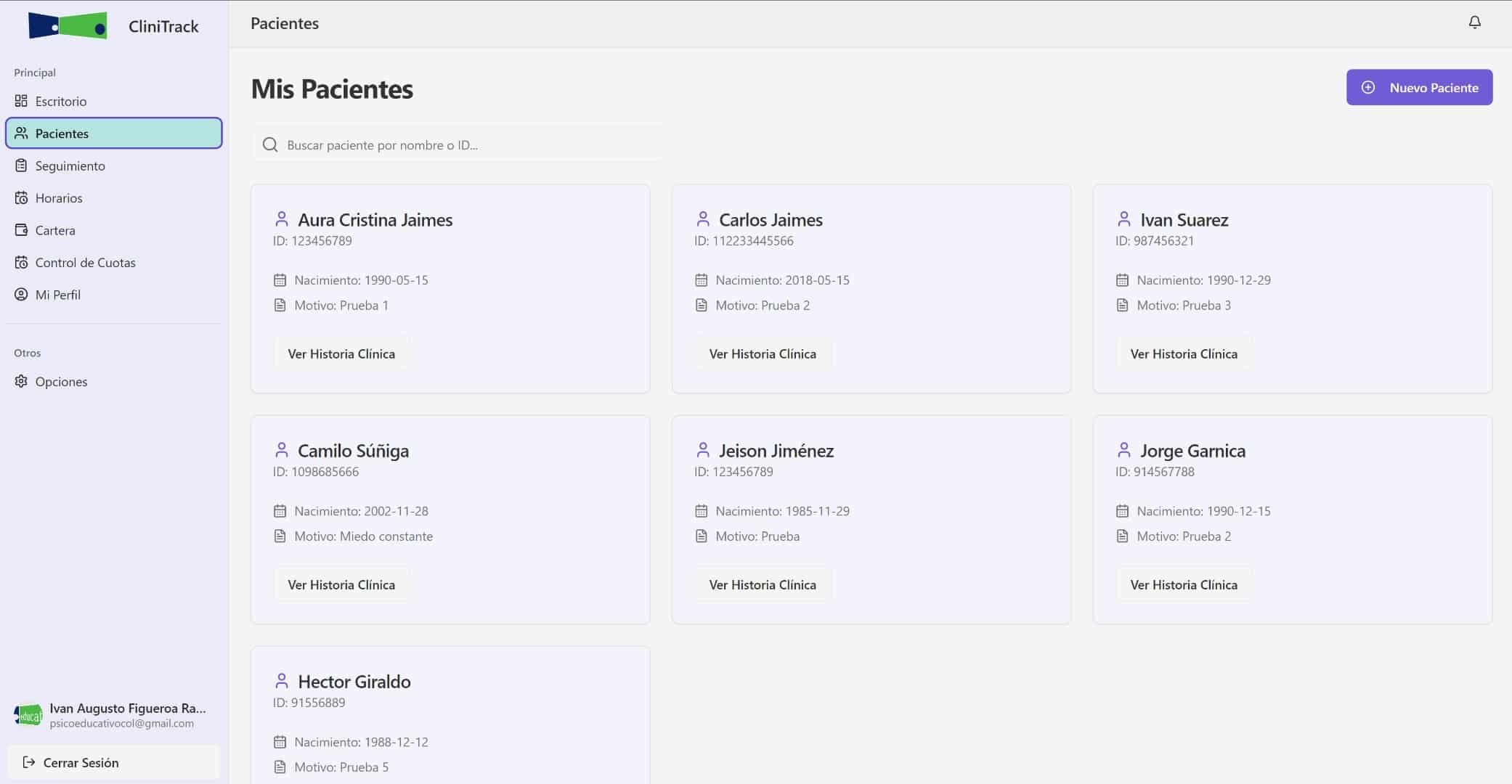Open Mi Perfil section
Image resolution: width=1512 pixels, height=784 pixels.
[57, 295]
